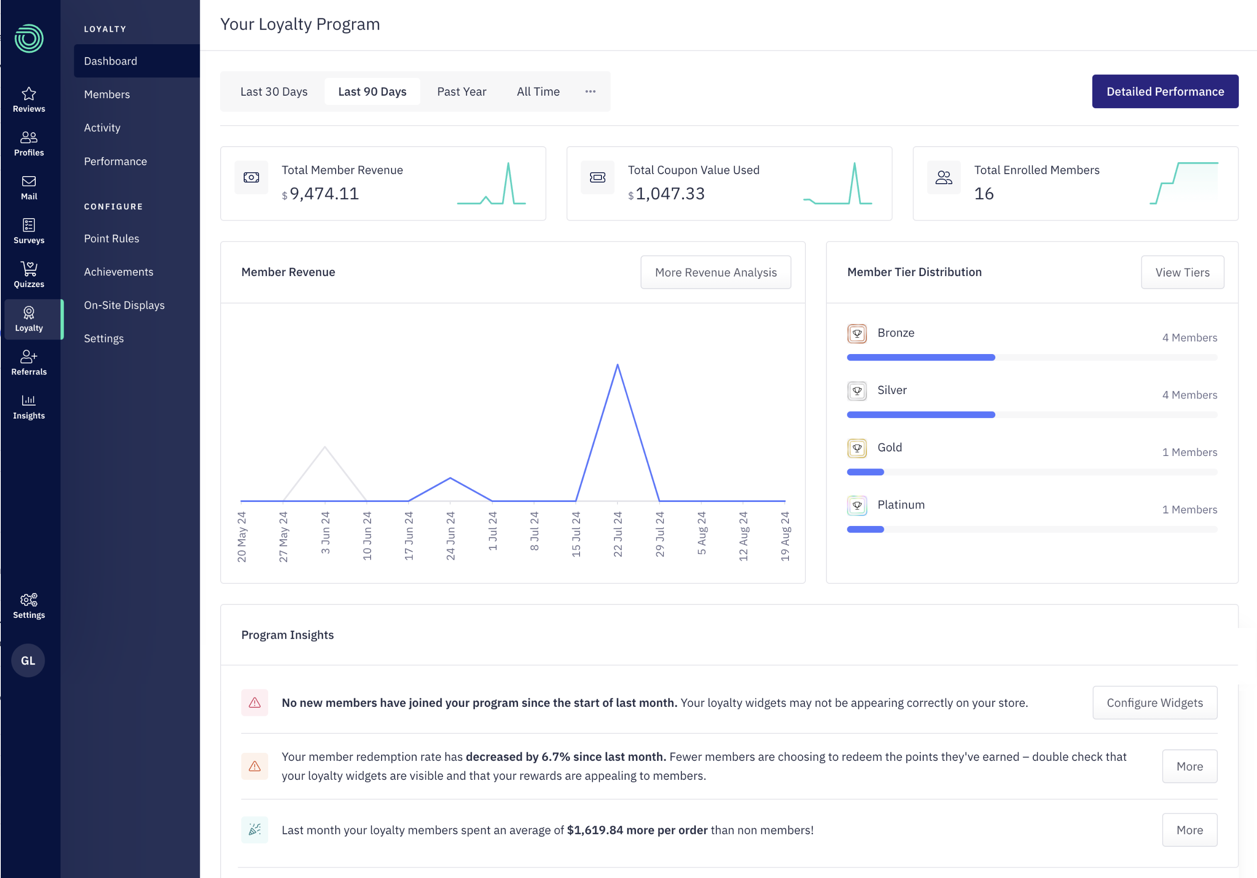The width and height of the screenshot is (1257, 878).
Task: Click More Revenue Analysis button
Action: [x=716, y=272]
